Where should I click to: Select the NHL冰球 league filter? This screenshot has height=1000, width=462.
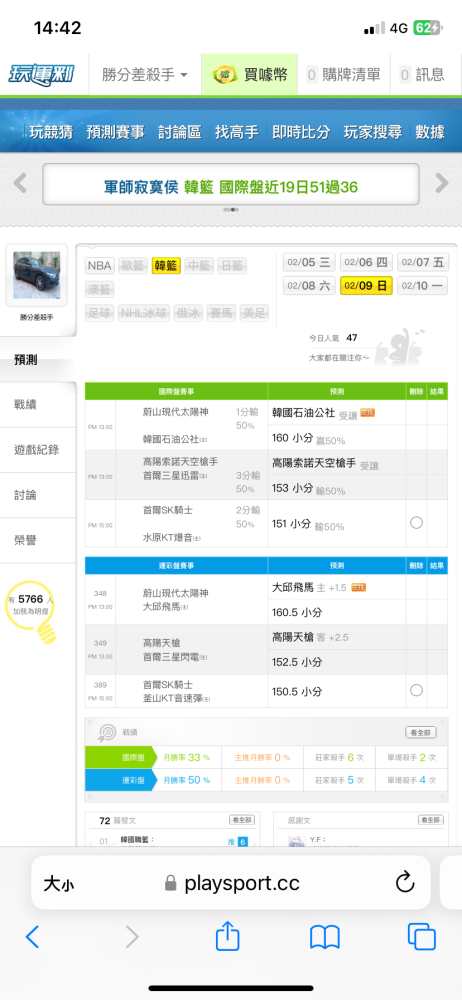click(x=144, y=313)
